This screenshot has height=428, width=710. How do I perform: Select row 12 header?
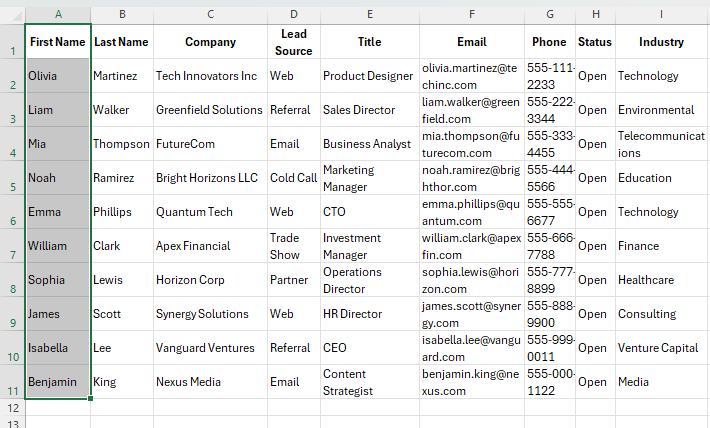tap(12, 407)
